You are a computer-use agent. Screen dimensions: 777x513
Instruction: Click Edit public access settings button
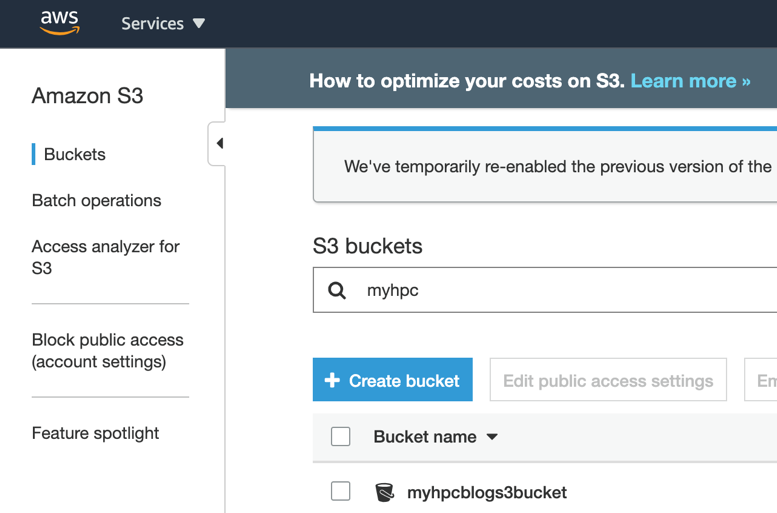[608, 381]
